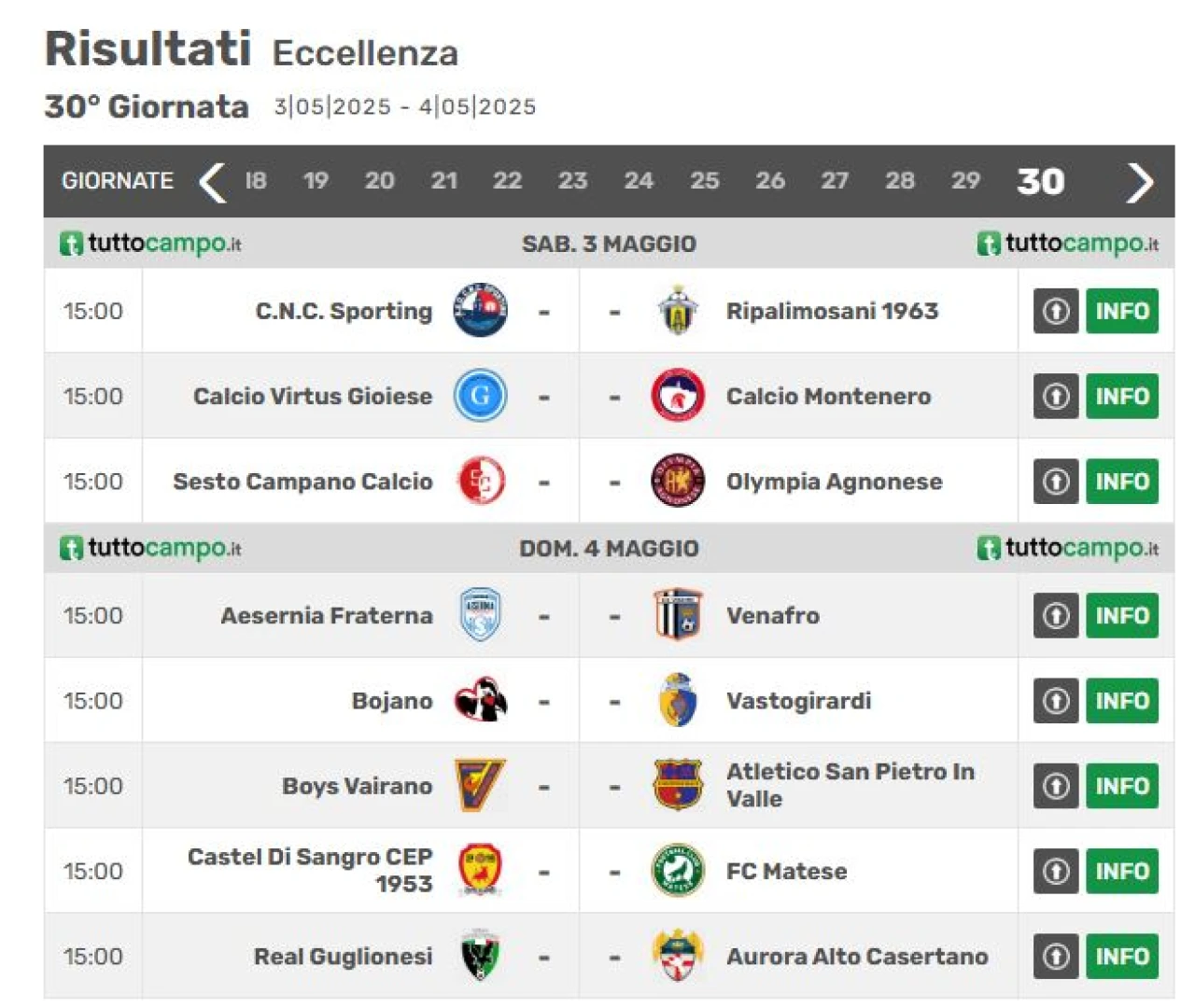Click the C.N.C. Sporting team crest

481,311
